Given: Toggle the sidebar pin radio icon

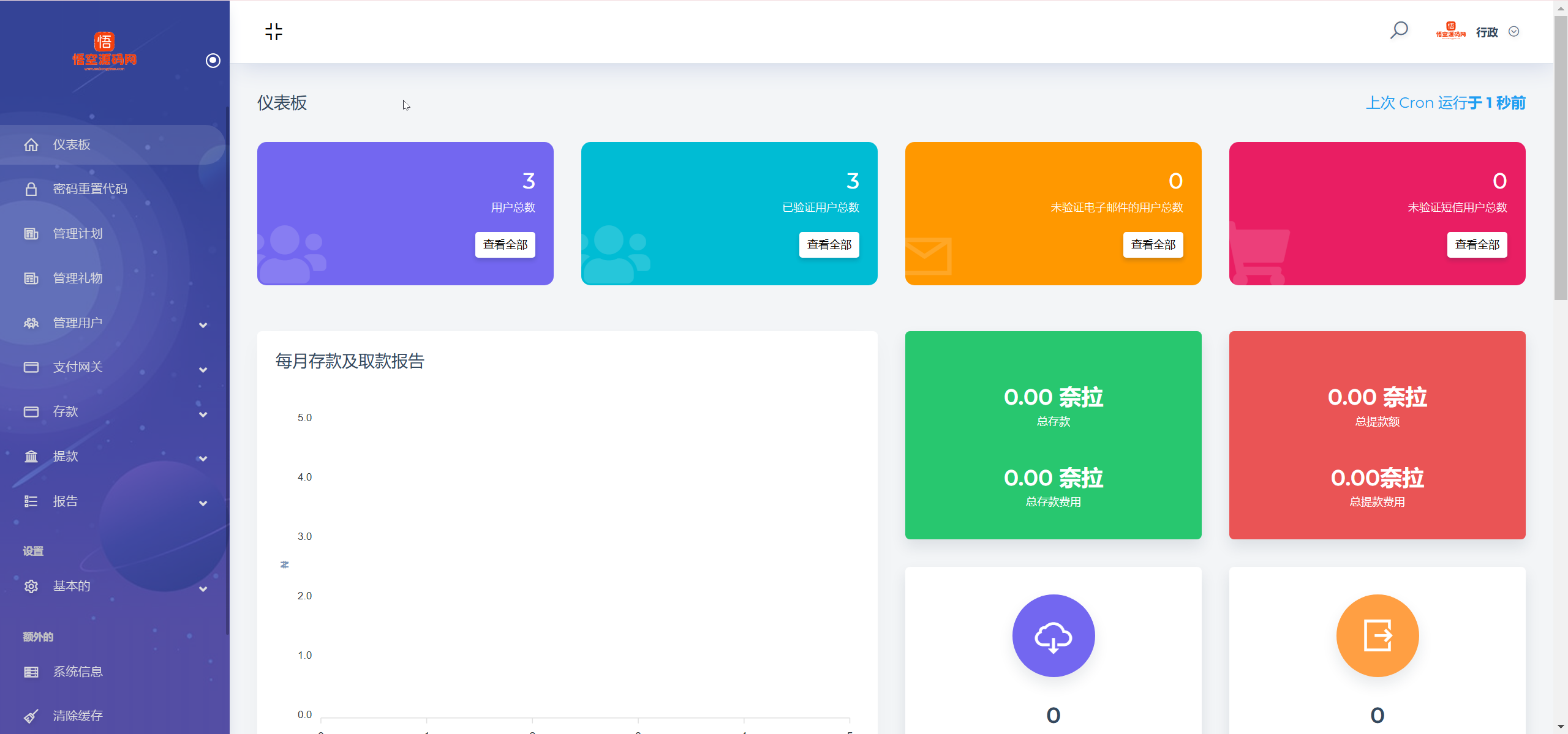Looking at the screenshot, I should (x=213, y=60).
